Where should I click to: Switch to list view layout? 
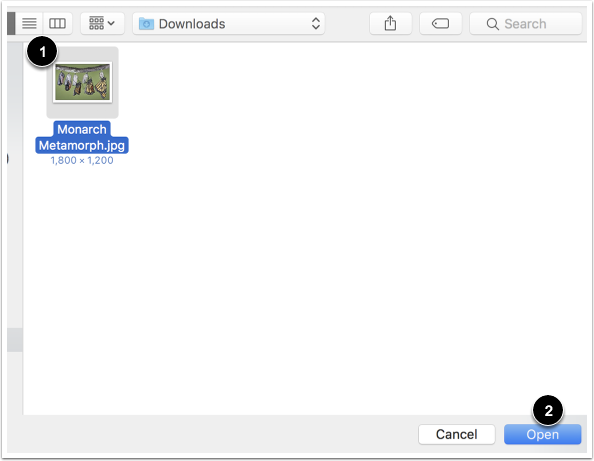(29, 23)
